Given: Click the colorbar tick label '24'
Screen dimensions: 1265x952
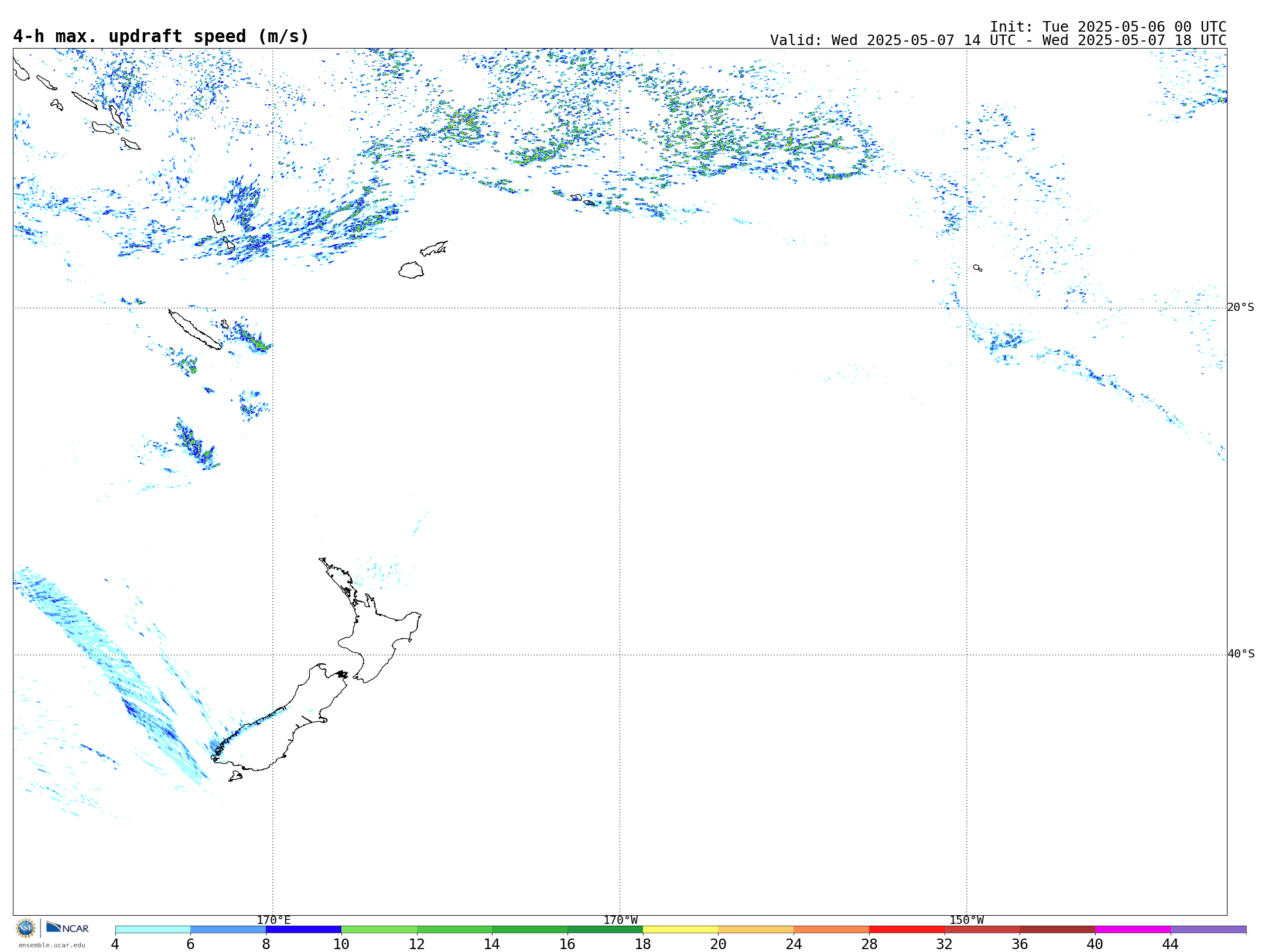Looking at the screenshot, I should click(794, 944).
